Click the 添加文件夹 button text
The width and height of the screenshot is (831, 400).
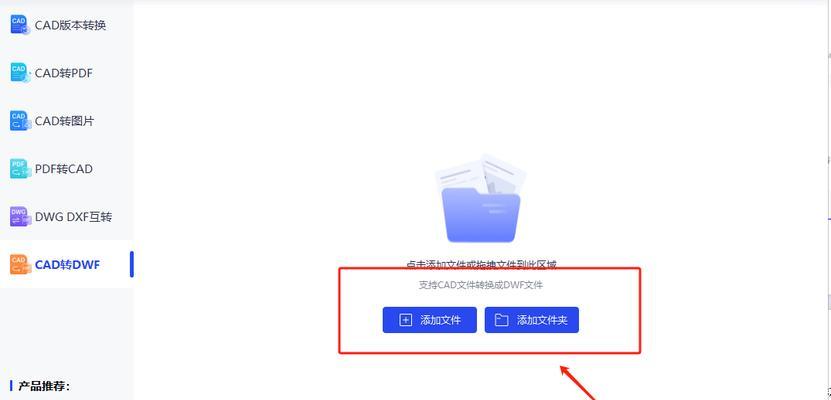tap(542, 320)
